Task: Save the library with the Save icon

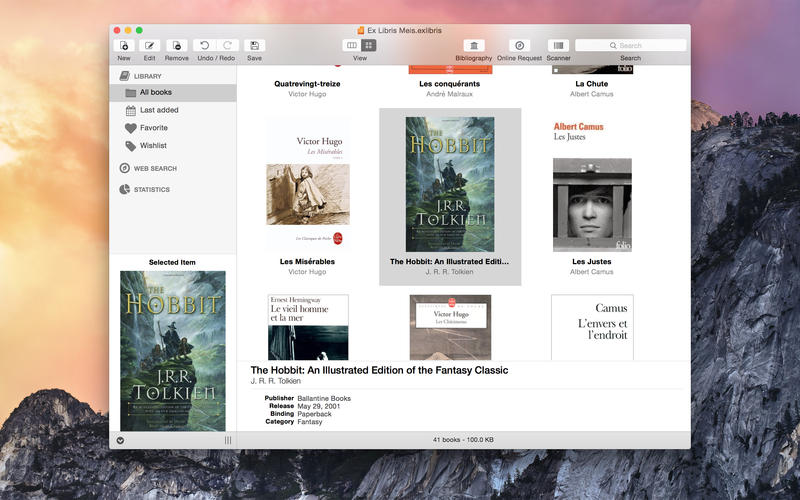Action: click(x=254, y=45)
